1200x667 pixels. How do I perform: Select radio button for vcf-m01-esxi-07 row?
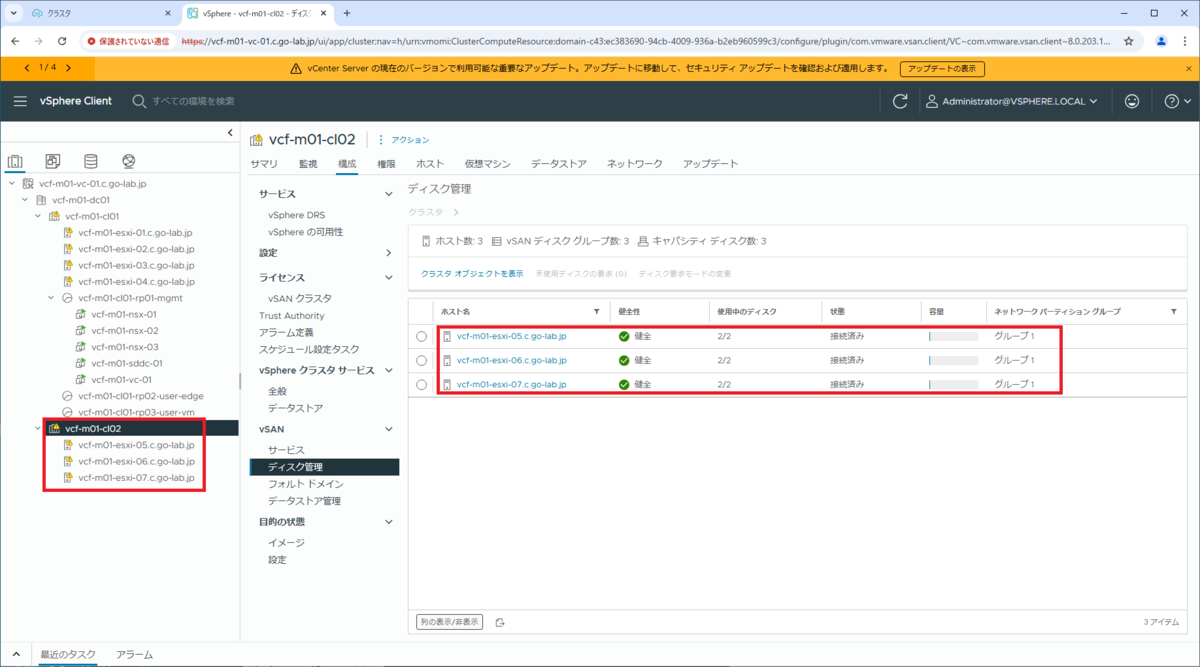[x=421, y=384]
